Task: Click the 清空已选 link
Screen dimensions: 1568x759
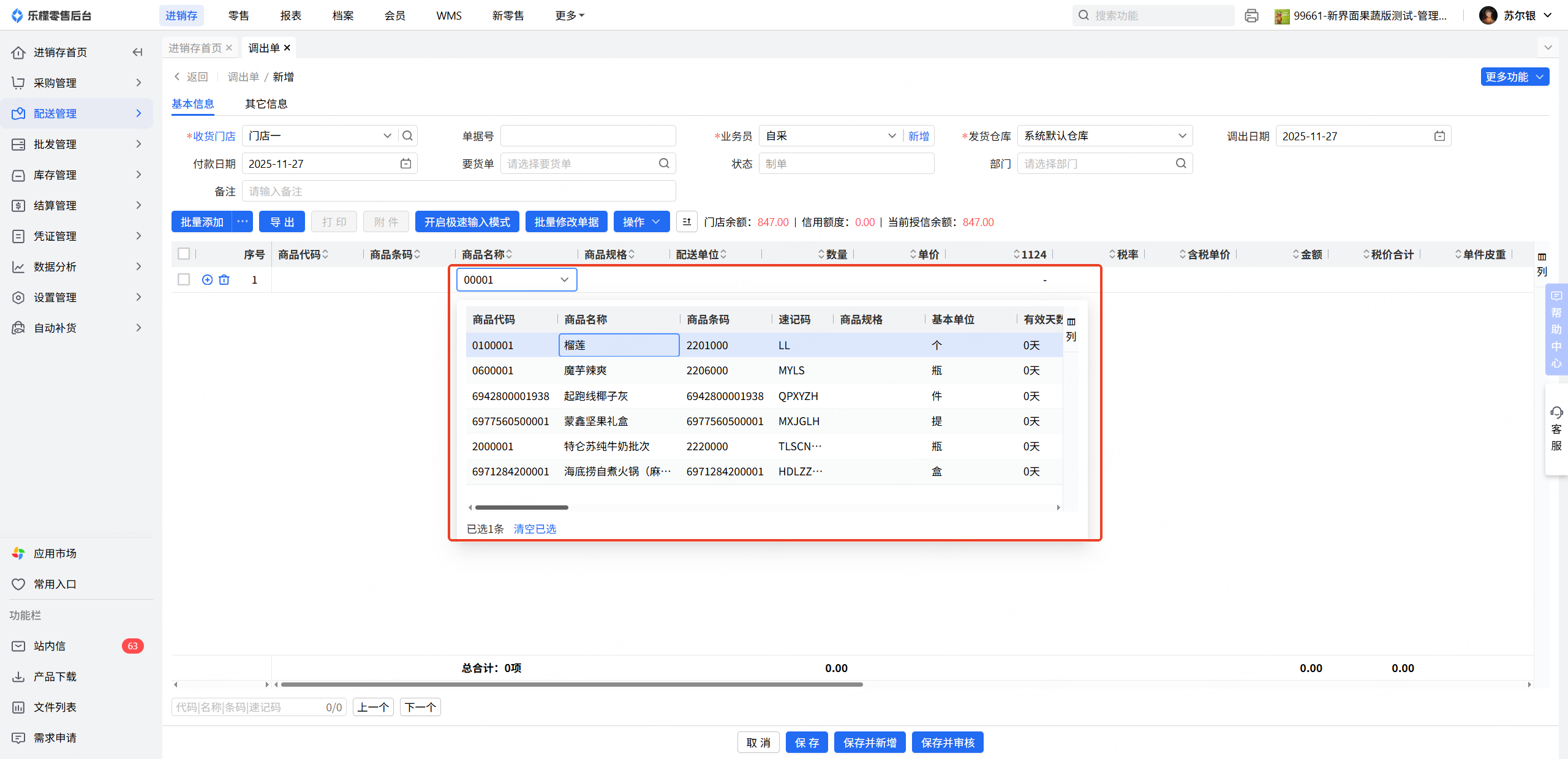Action: (x=535, y=529)
